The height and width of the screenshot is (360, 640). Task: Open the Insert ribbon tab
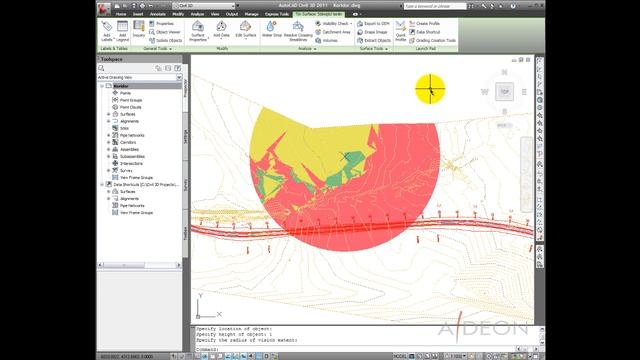[138, 14]
